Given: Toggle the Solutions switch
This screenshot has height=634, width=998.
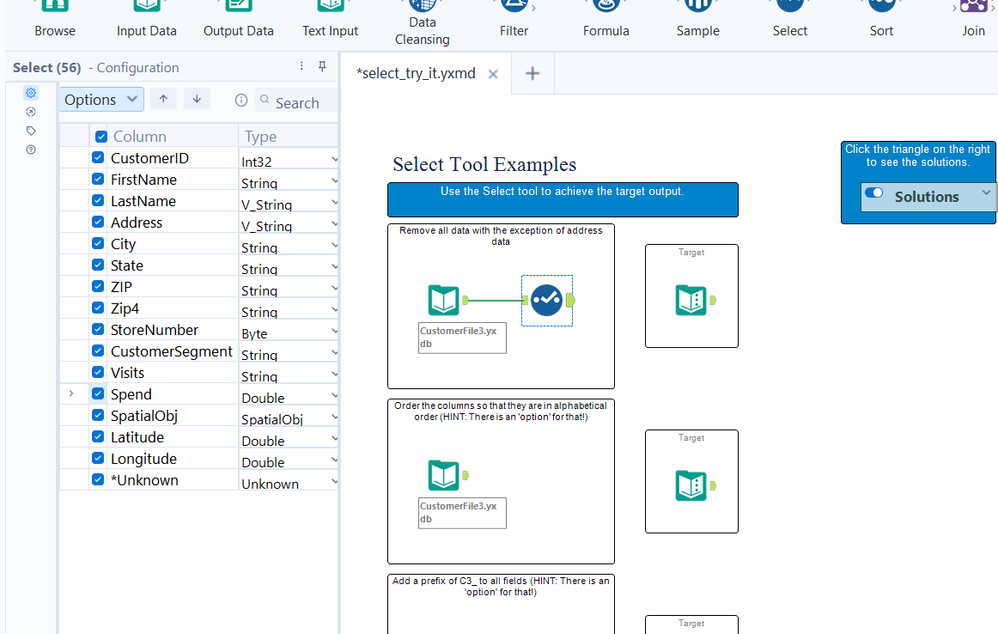Looking at the screenshot, I should [874, 193].
